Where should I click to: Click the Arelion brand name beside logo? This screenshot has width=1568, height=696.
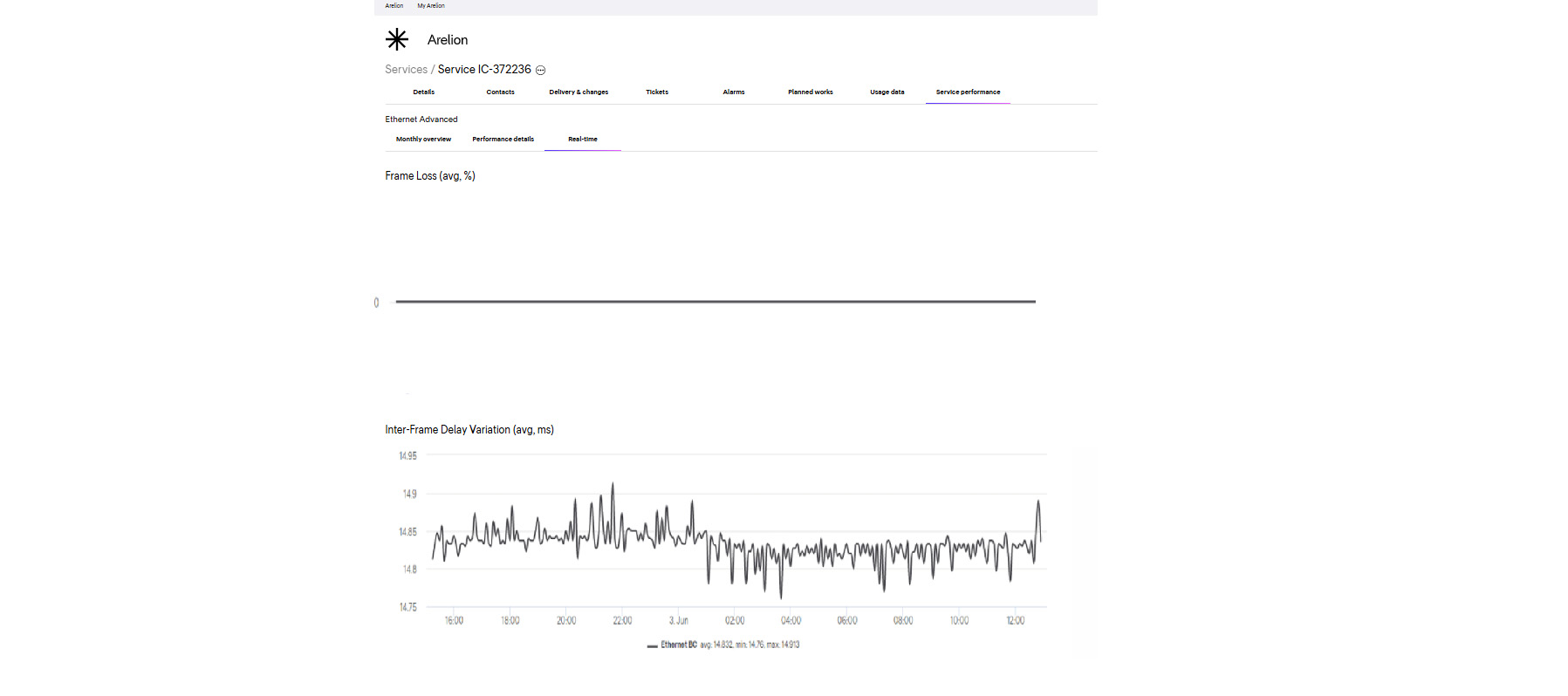448,40
